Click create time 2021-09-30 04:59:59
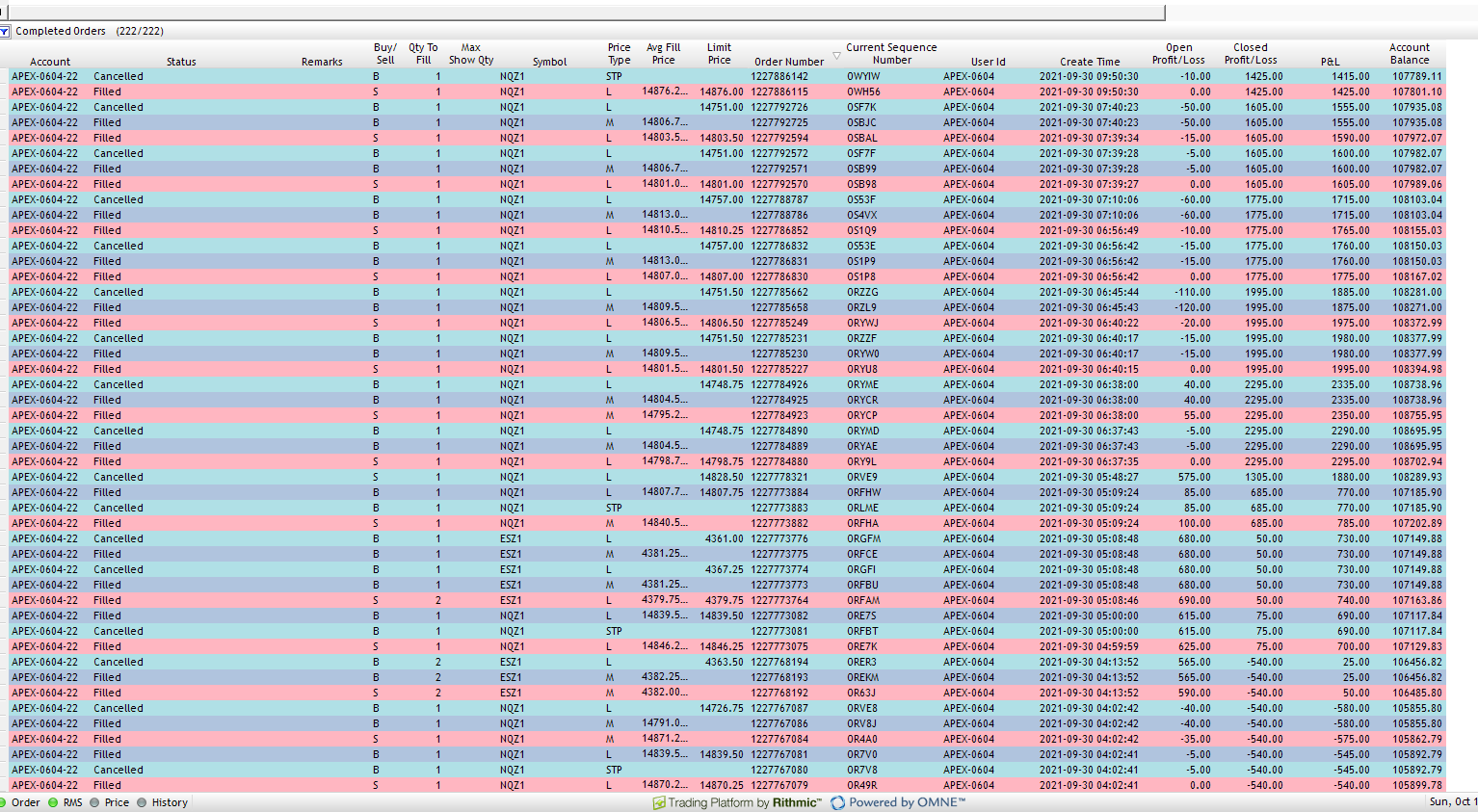Image resolution: width=1478 pixels, height=812 pixels. tap(1089, 646)
